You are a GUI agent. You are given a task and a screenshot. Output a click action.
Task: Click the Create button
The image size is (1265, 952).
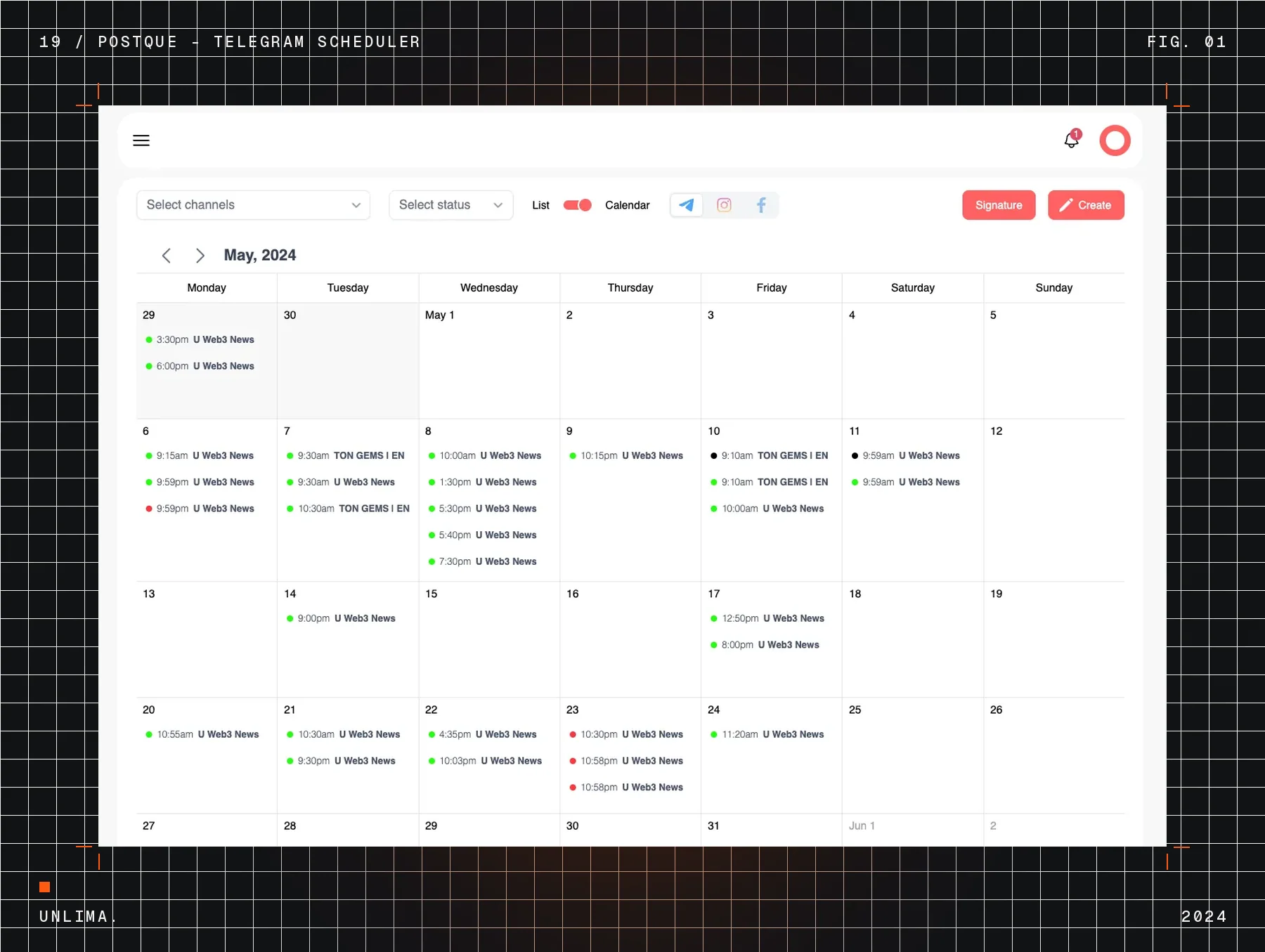click(x=1086, y=205)
